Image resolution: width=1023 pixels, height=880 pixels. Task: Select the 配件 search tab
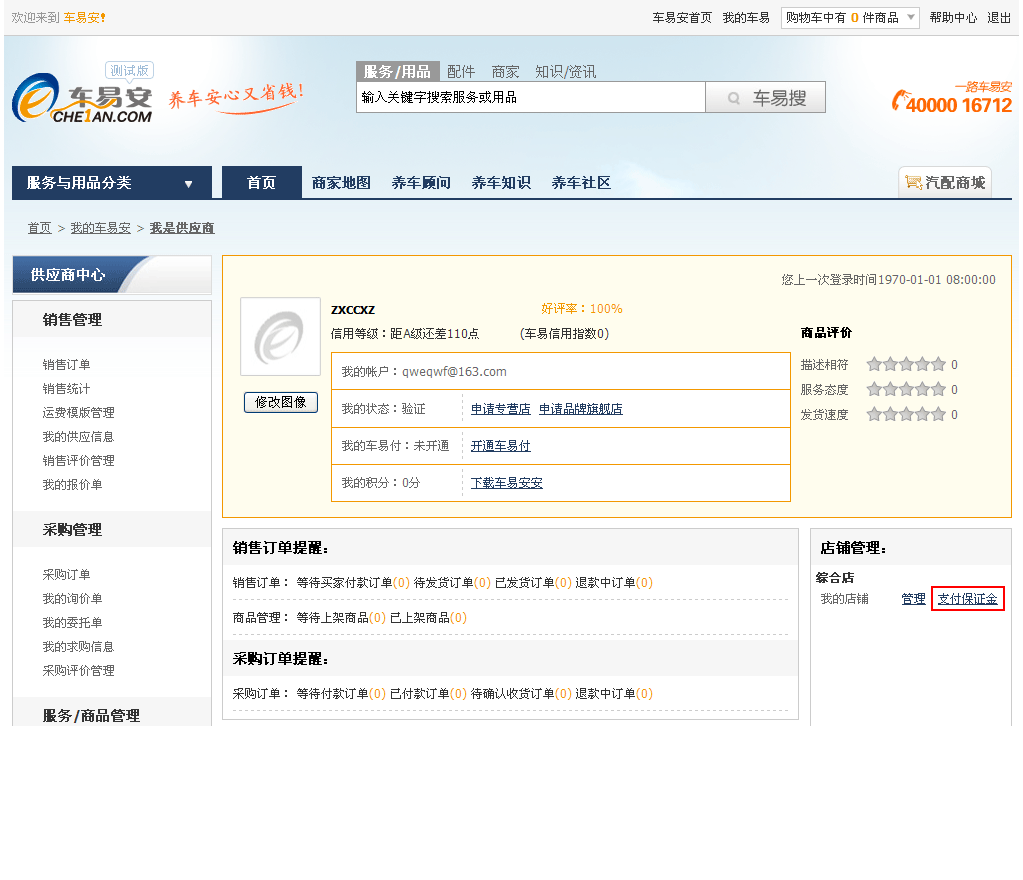(461, 71)
